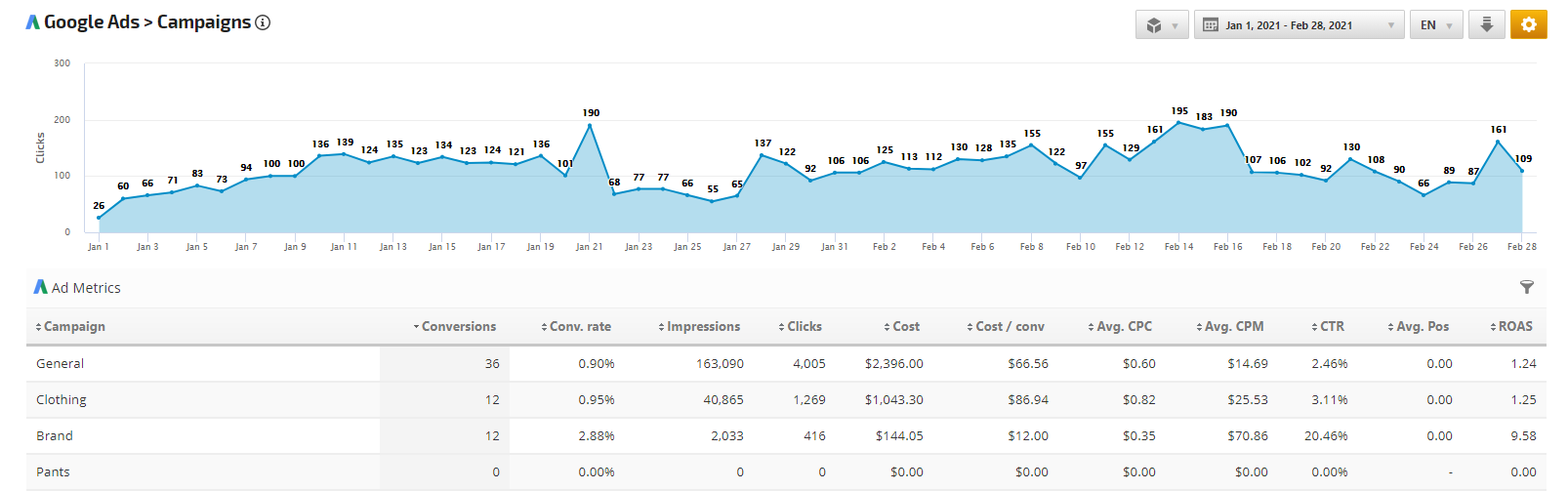Click the filter funnel in Ad Metrics

pyautogui.click(x=1527, y=287)
